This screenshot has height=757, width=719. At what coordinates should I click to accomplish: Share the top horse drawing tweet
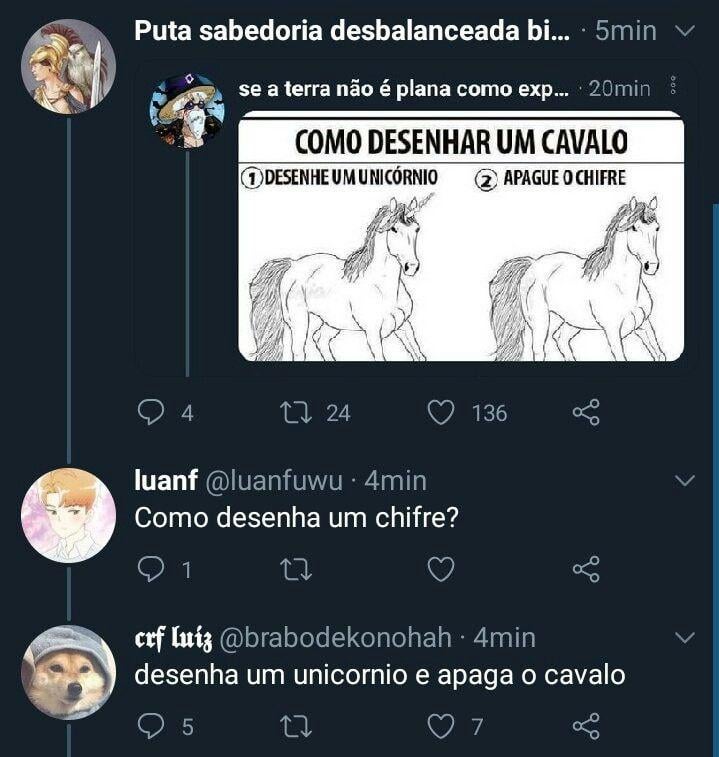[586, 412]
